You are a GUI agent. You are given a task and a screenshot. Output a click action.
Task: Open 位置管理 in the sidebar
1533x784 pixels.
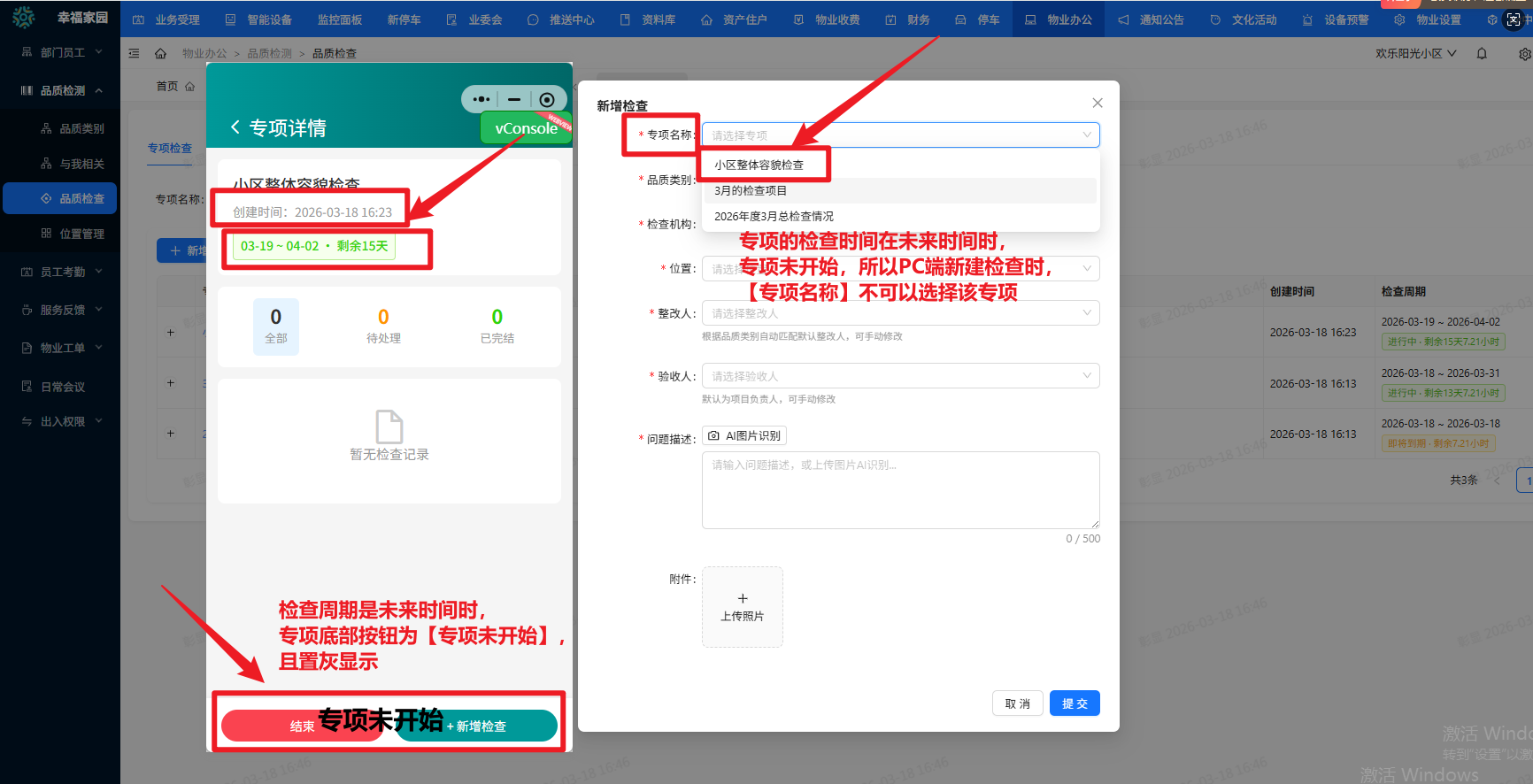tap(60, 234)
